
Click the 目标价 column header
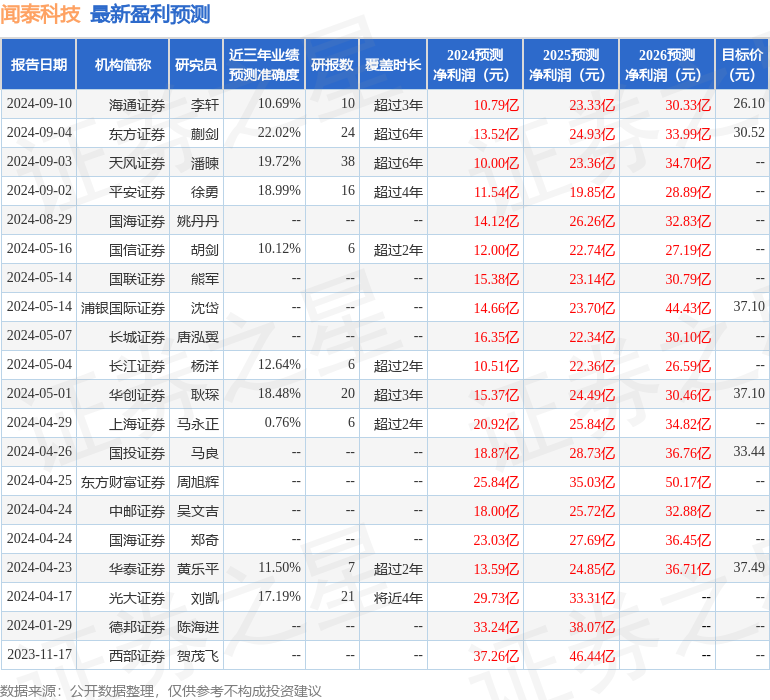(742, 64)
